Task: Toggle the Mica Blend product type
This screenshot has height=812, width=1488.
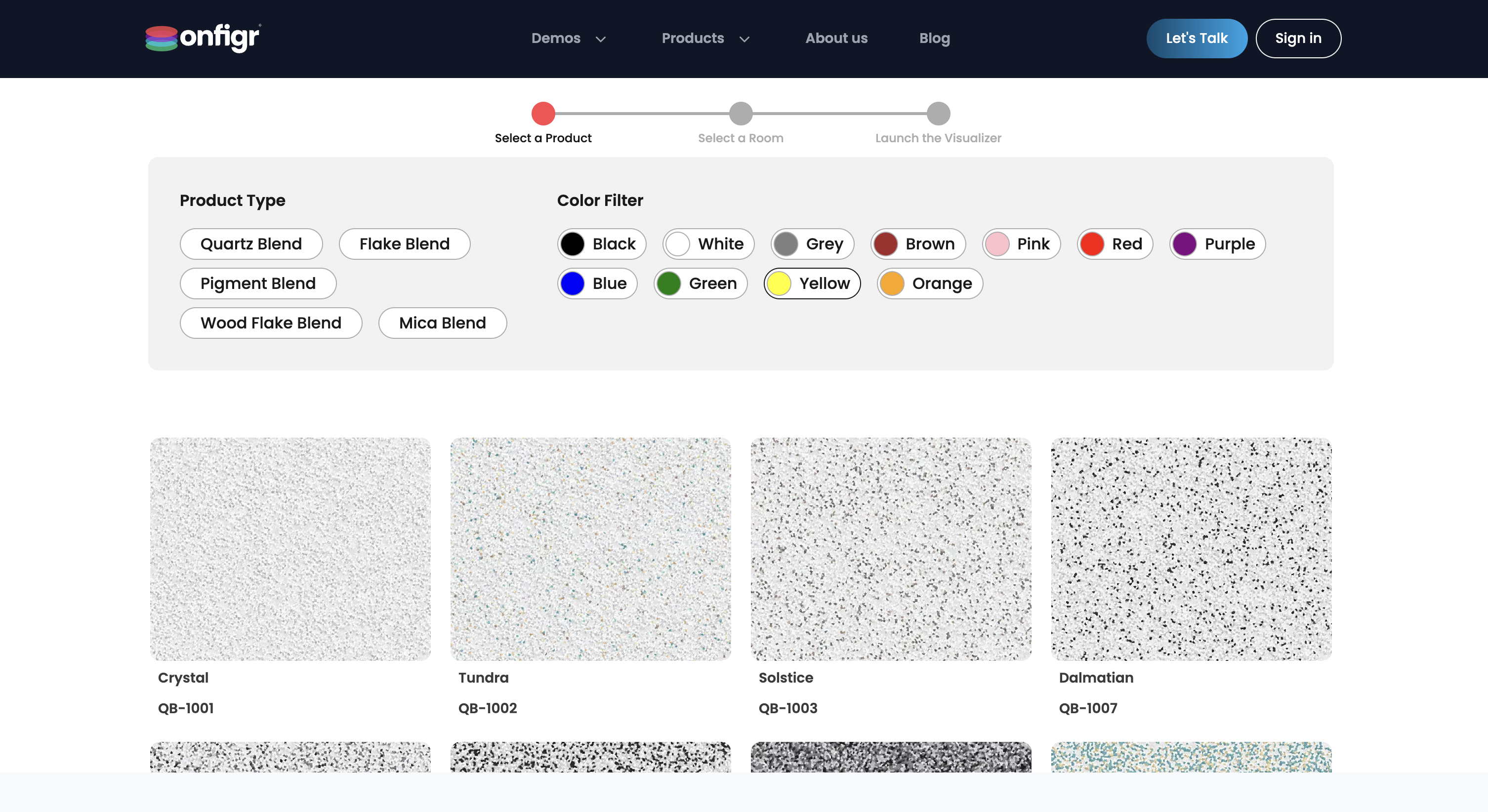Action: [442, 323]
